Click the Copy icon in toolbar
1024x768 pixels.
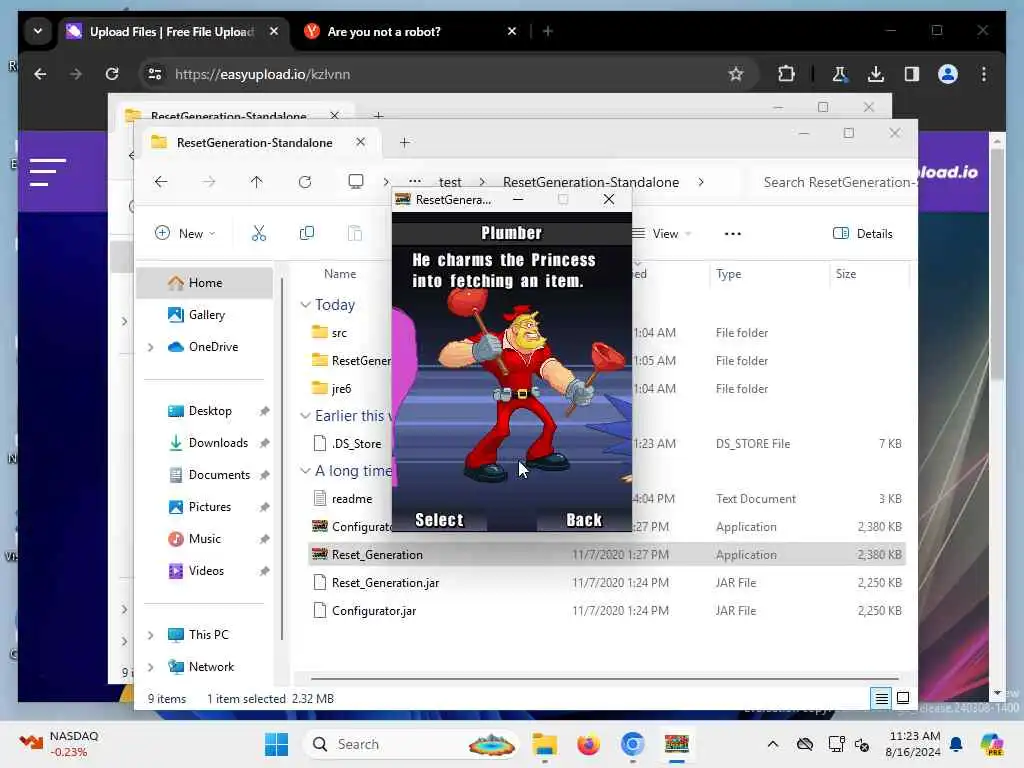[307, 233]
